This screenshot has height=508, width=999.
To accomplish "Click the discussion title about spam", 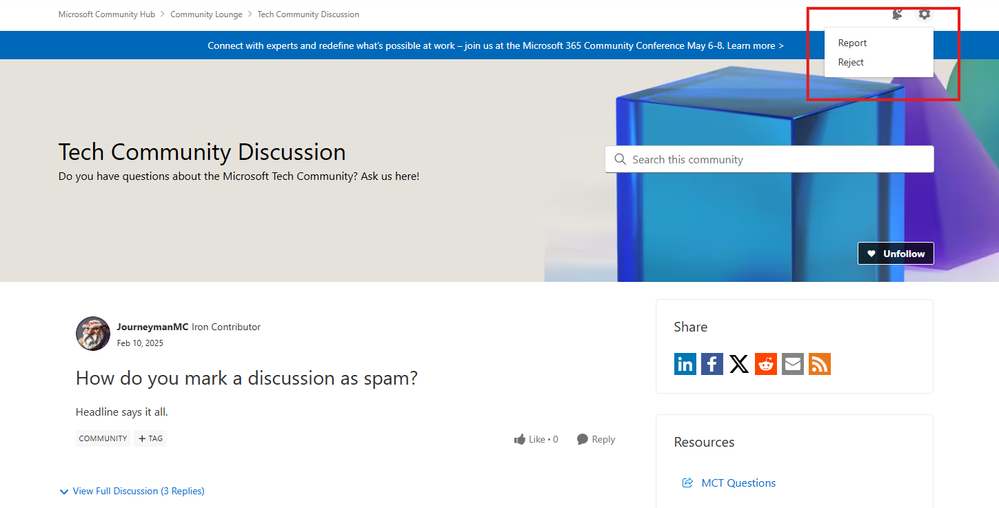I will [x=247, y=378].
